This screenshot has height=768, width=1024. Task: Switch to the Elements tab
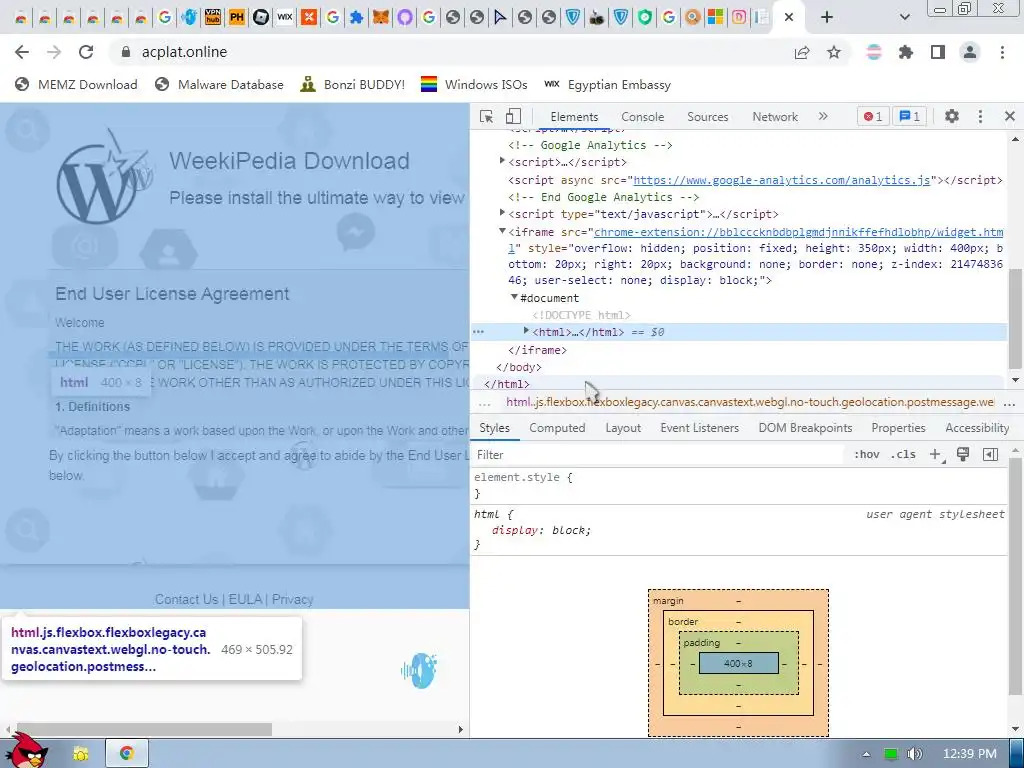coord(574,117)
